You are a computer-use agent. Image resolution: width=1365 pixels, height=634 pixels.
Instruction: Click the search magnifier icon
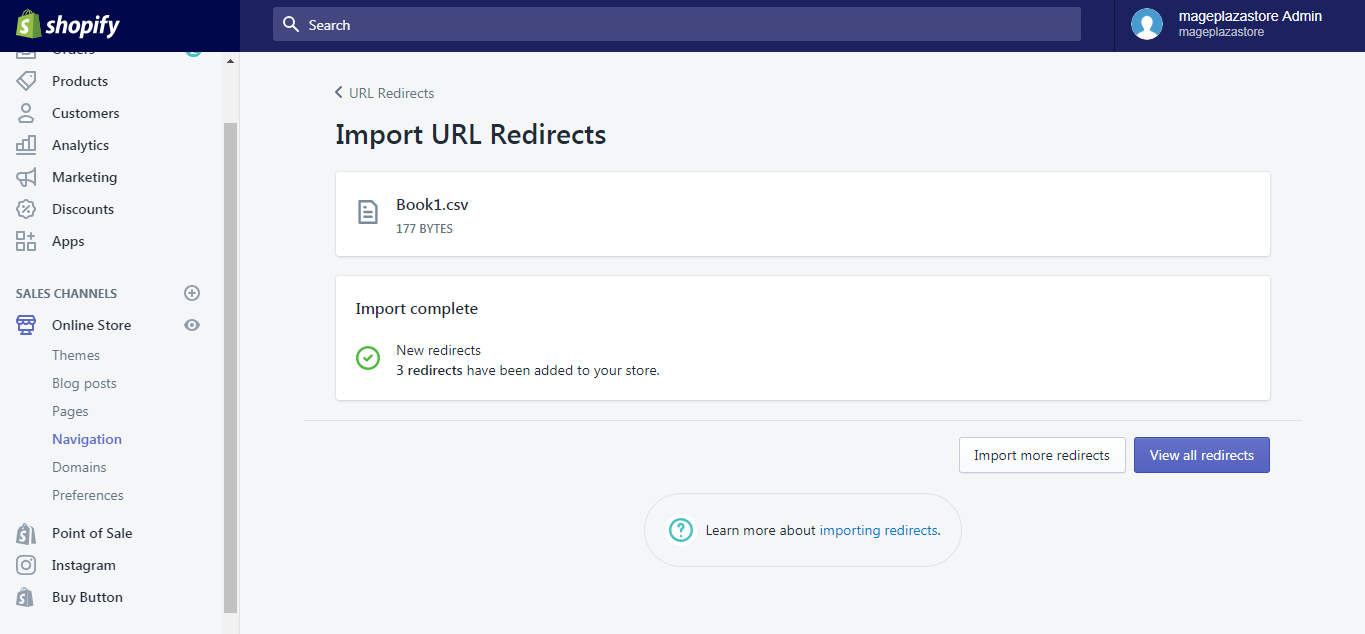point(291,24)
